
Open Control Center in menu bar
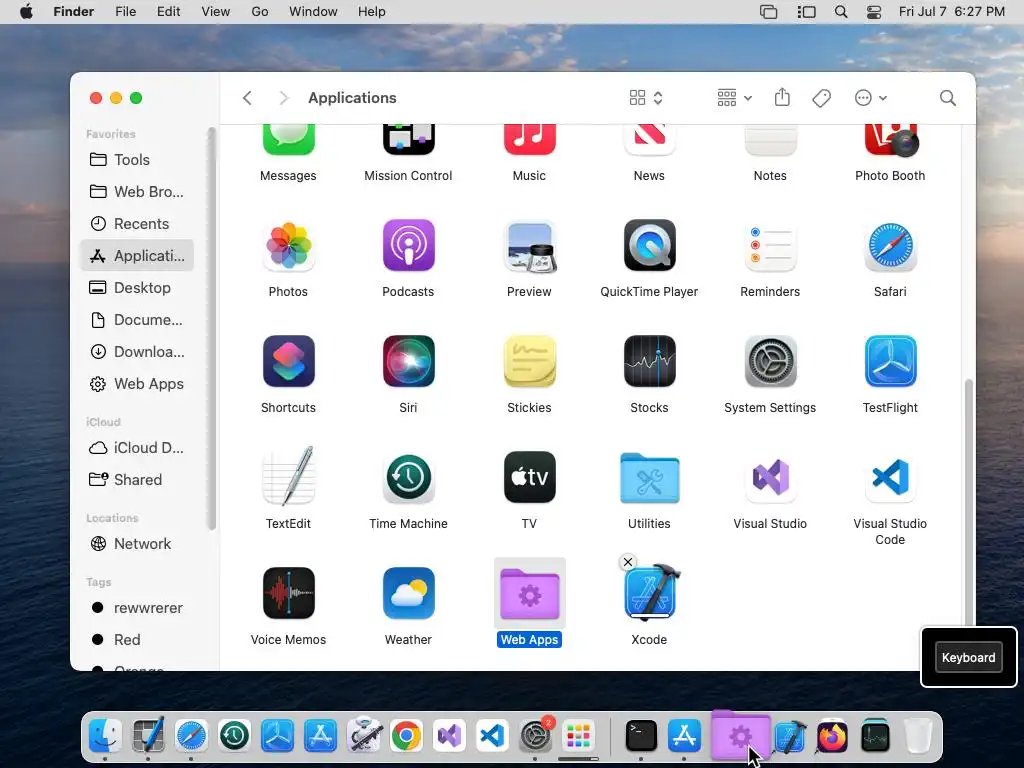874,12
